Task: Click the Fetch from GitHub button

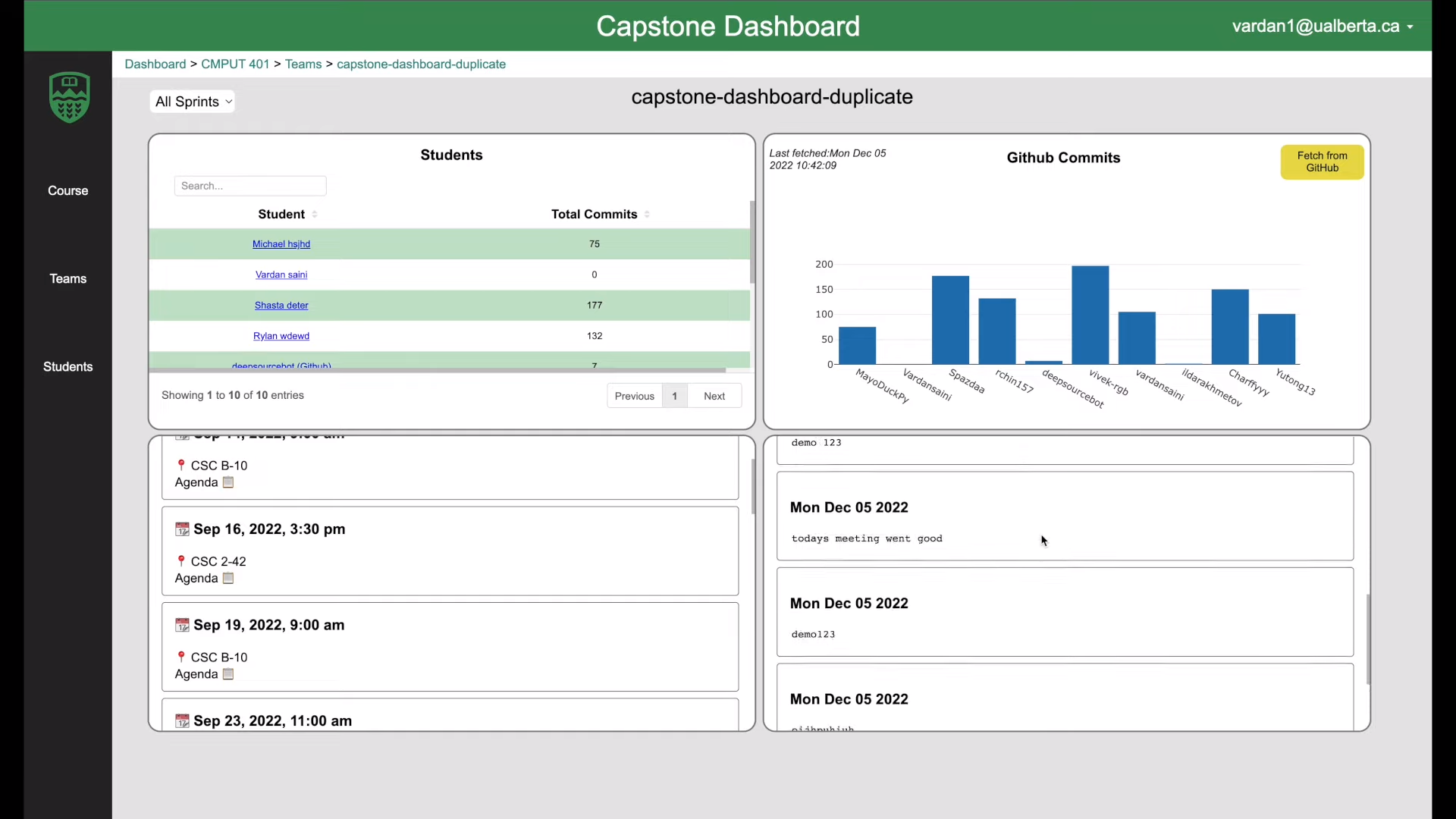Action: click(1321, 162)
